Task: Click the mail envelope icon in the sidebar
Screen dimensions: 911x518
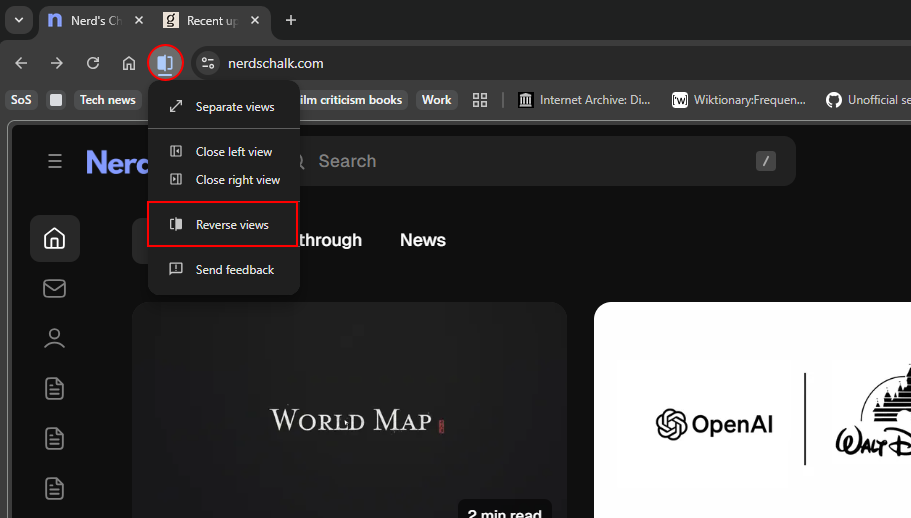Action: click(54, 289)
